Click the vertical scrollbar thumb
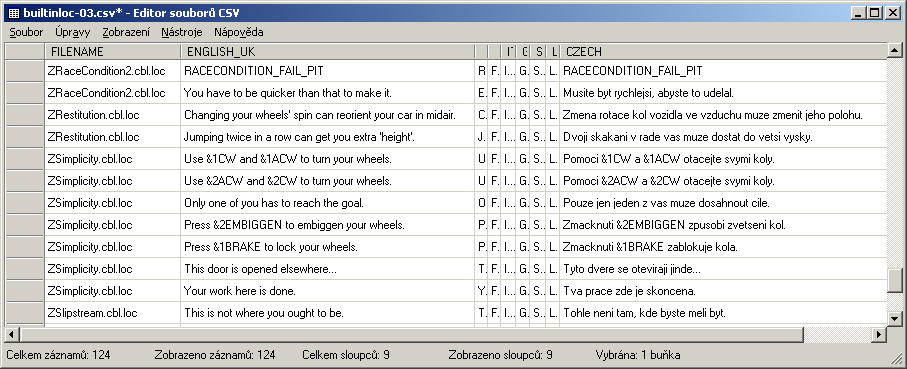The width and height of the screenshot is (907, 369). pyautogui.click(x=894, y=281)
